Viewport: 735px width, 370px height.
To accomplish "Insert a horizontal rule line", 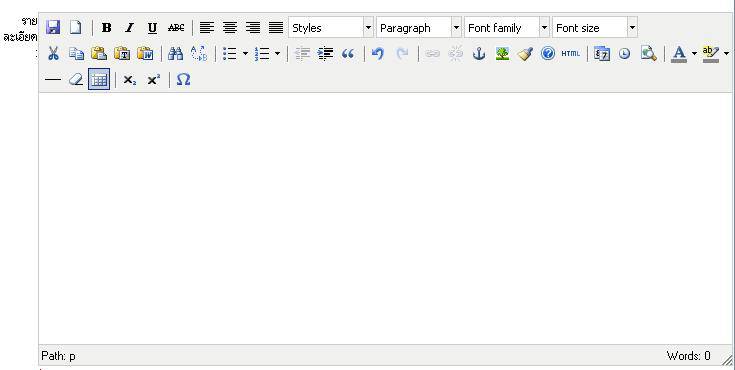I will [x=53, y=80].
